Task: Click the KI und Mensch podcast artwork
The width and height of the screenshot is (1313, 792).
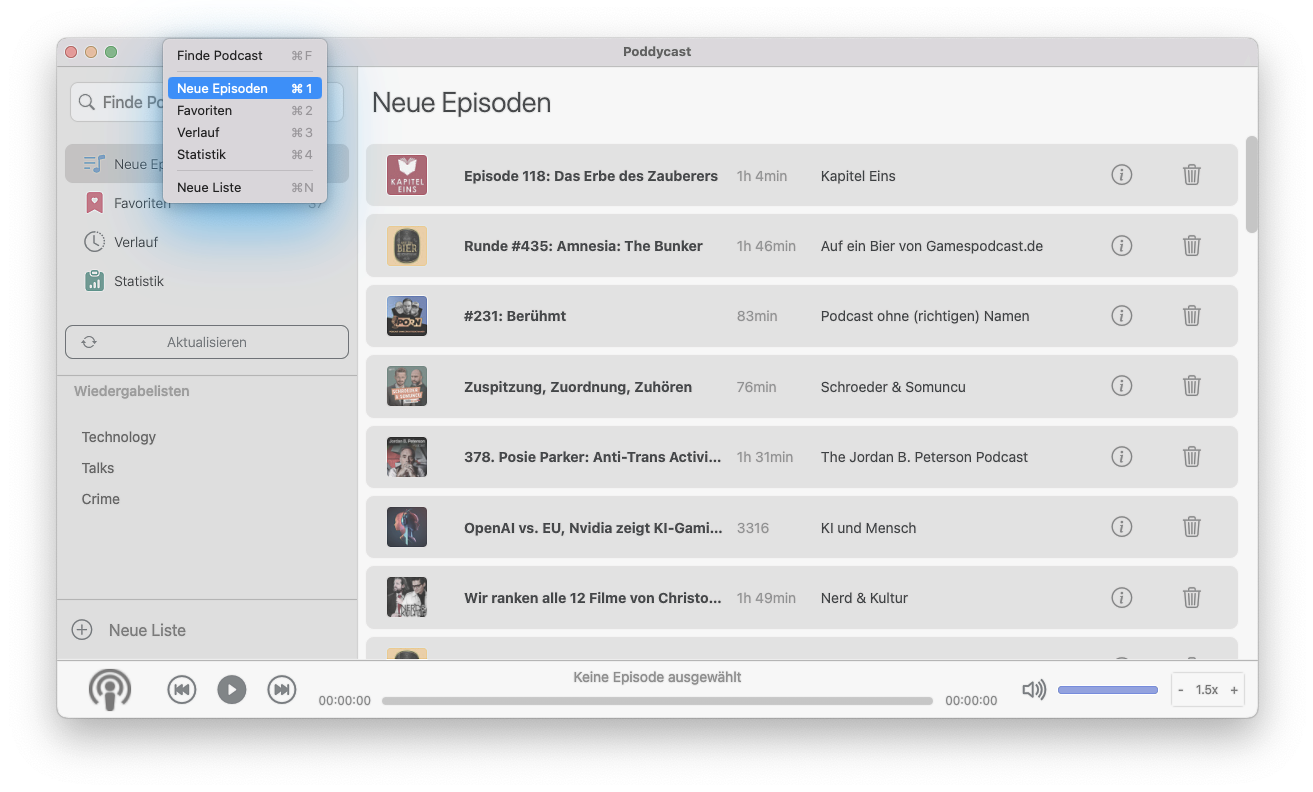Action: coord(407,527)
